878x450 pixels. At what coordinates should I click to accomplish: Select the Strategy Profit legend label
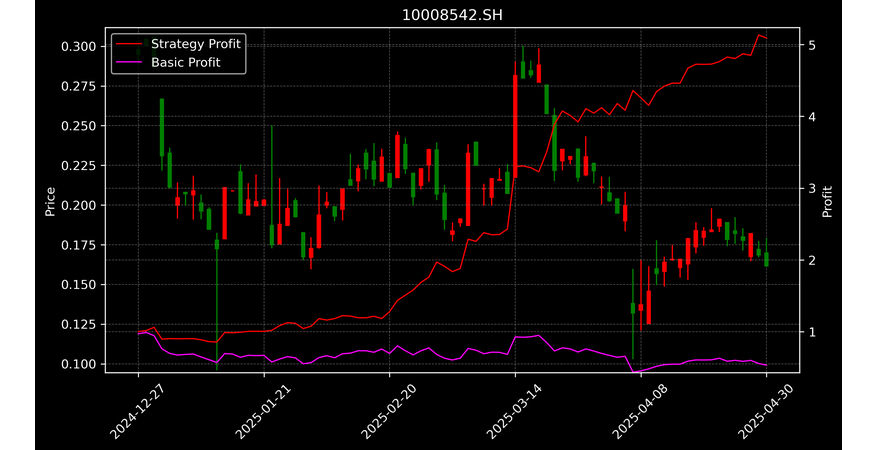click(x=196, y=44)
